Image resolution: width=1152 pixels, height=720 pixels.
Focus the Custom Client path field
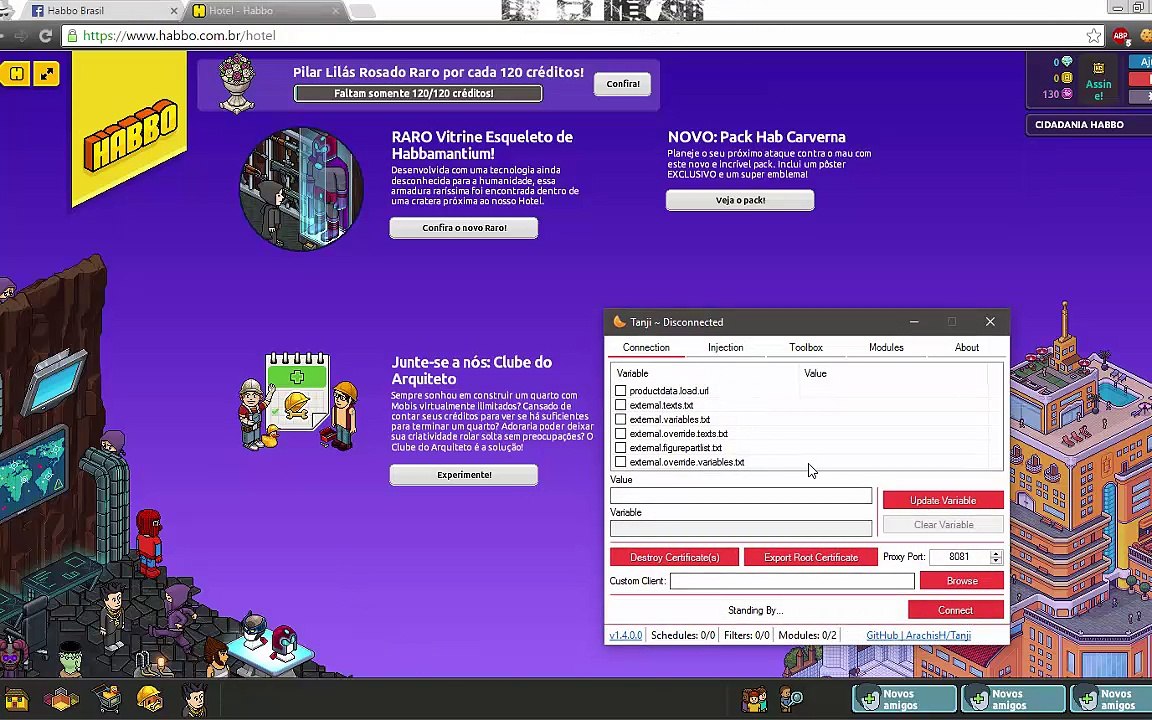click(x=792, y=580)
